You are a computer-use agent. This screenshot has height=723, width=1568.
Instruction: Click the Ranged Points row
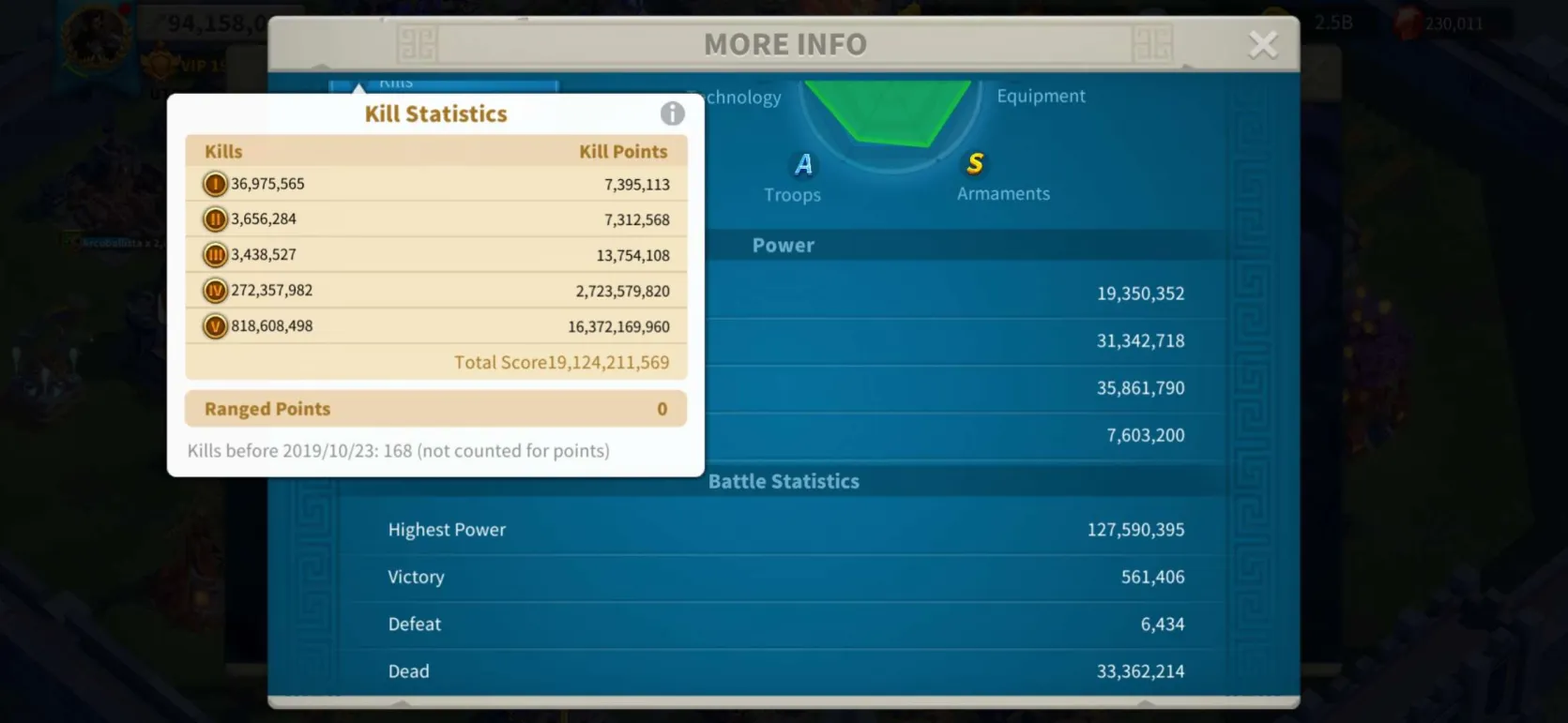tap(435, 409)
